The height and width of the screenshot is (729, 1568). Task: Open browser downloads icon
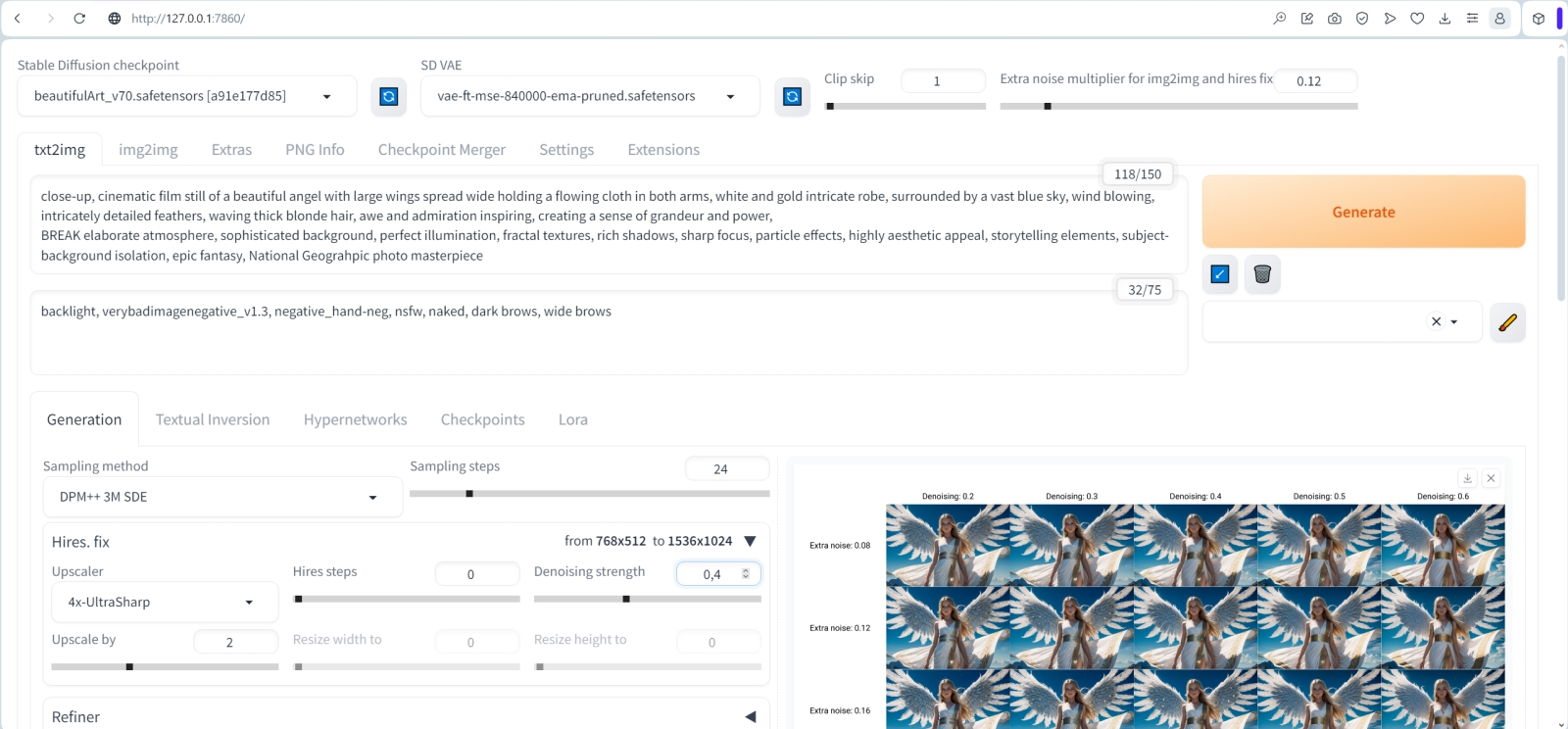coord(1445,19)
